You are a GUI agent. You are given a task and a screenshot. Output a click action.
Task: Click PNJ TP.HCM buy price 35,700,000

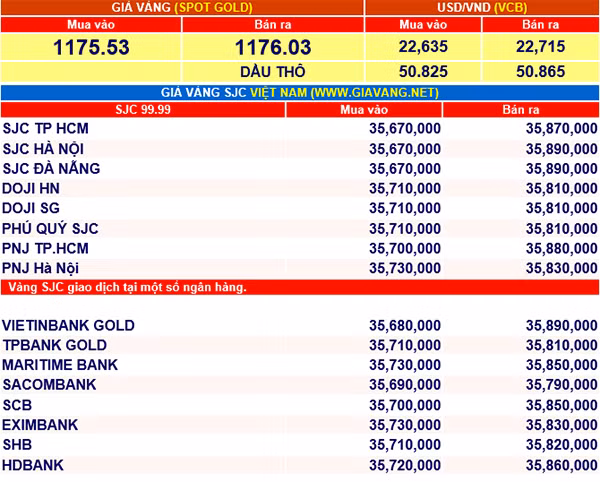(x=405, y=249)
